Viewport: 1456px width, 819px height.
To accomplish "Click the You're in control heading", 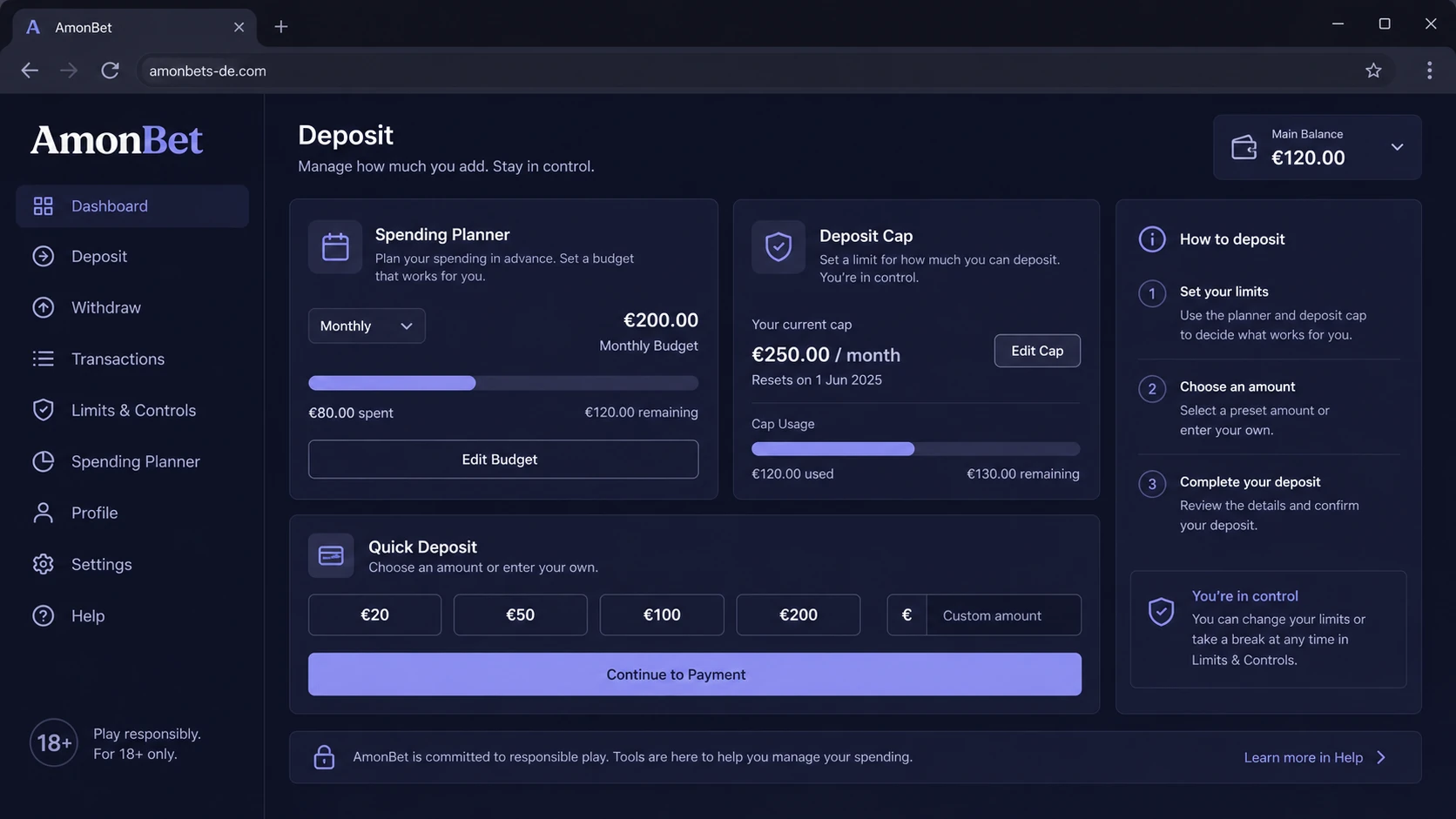I will (1244, 596).
